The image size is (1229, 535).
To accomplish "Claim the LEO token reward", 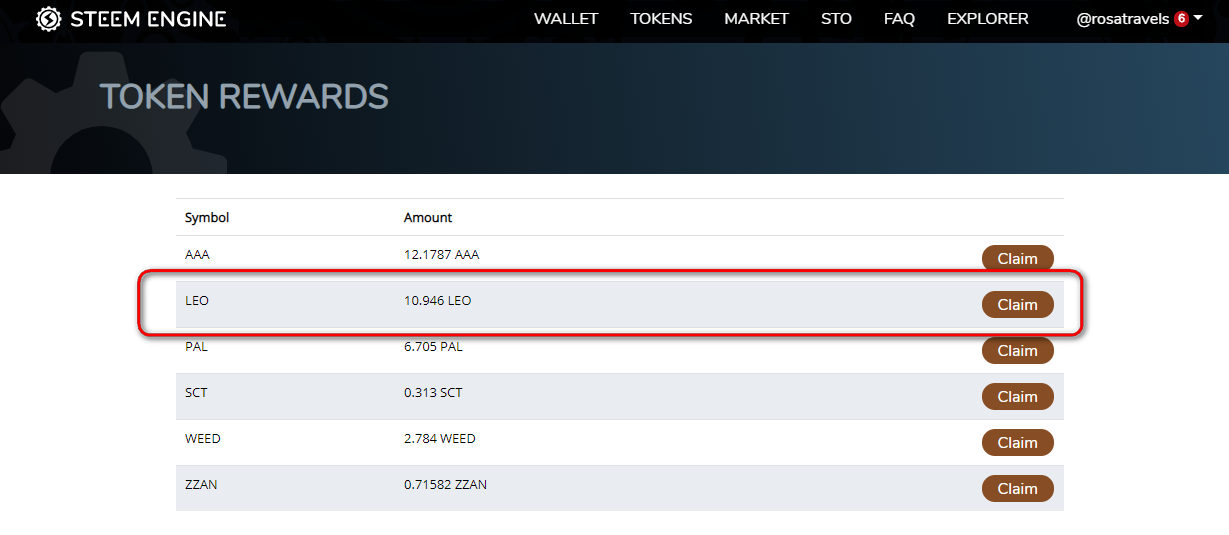I will (x=1018, y=304).
